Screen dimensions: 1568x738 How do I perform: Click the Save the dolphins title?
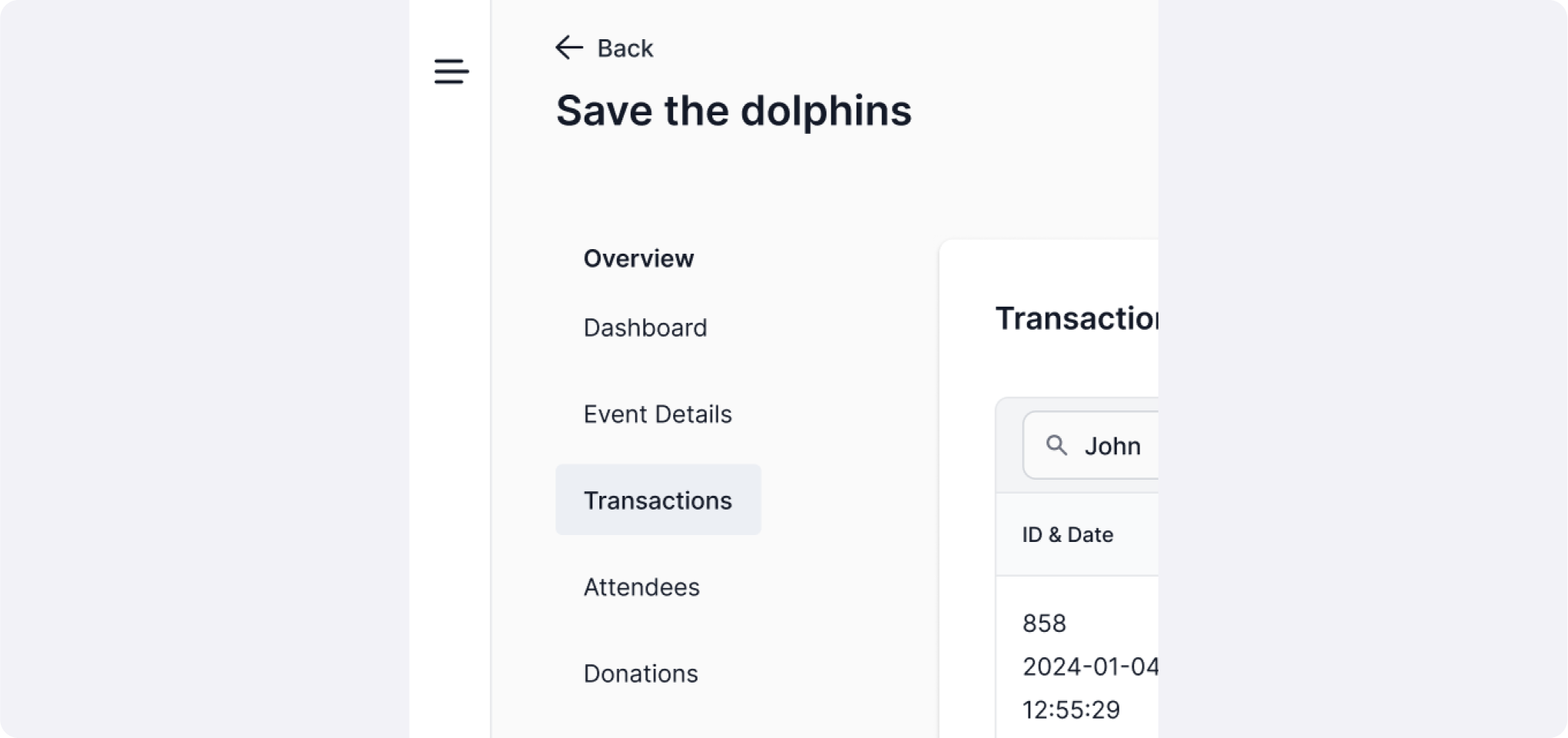coord(733,111)
